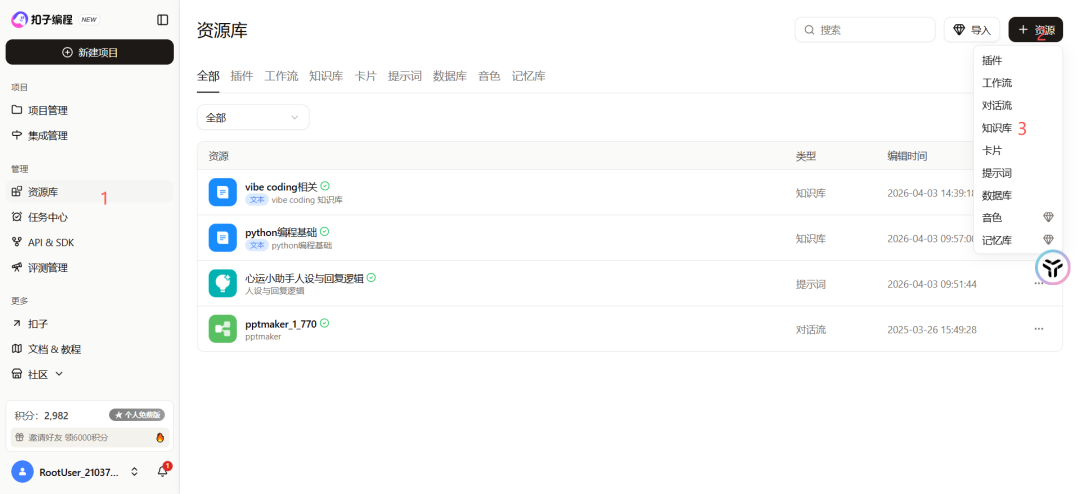
Task: Open 项目管理 in the sidebar
Action: (90, 110)
